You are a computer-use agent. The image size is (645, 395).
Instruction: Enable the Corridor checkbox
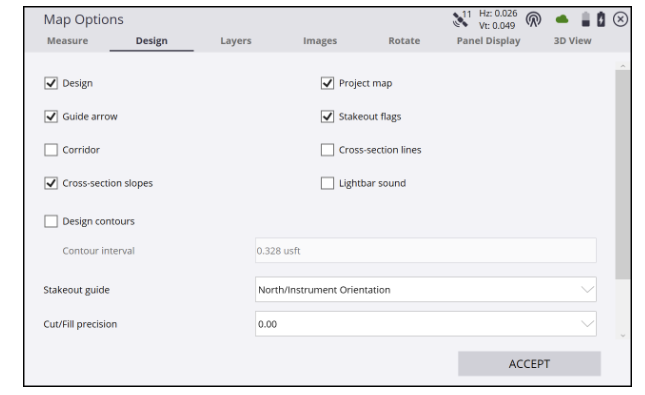click(51, 150)
